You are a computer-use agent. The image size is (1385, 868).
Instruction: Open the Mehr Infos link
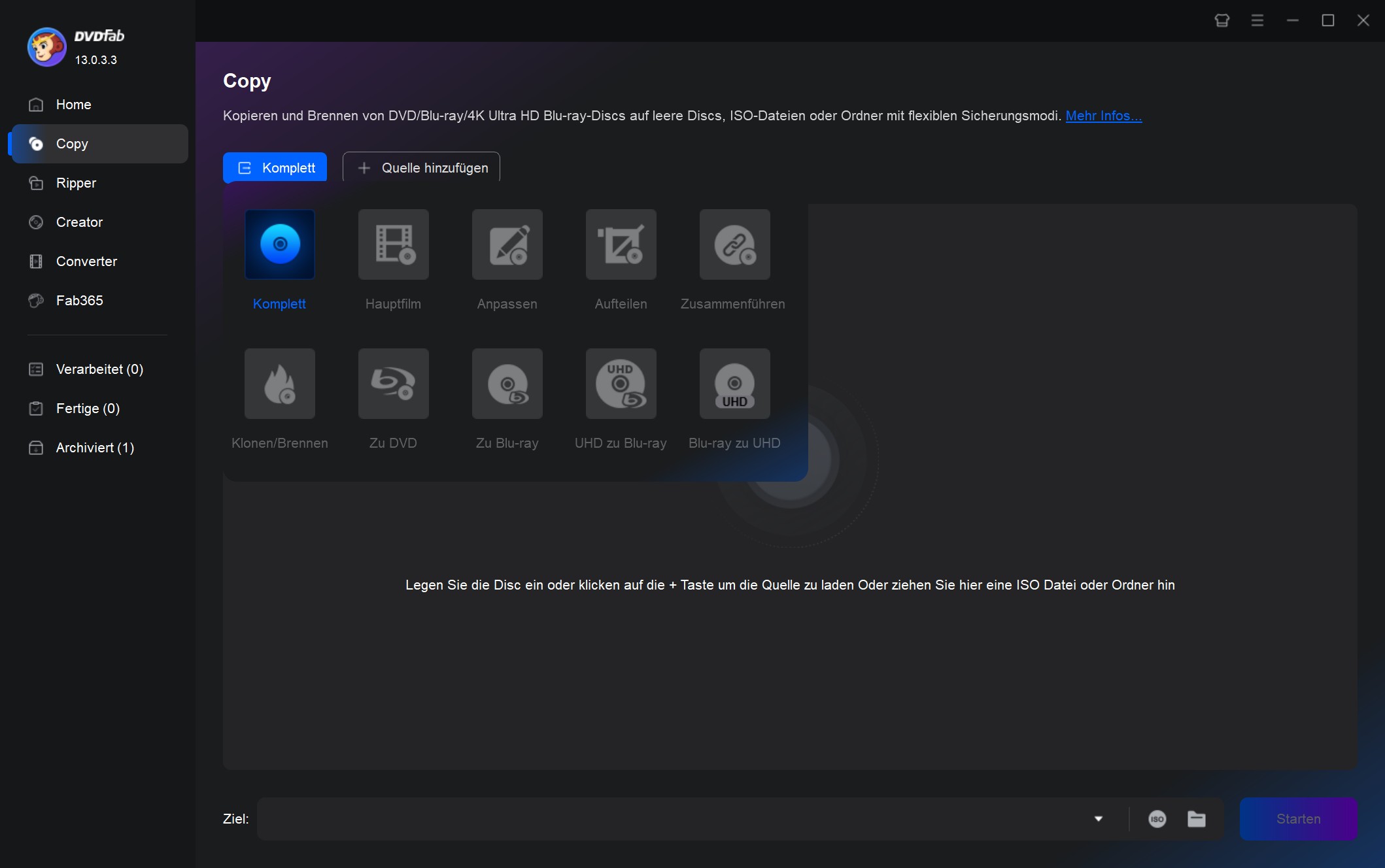pos(1104,116)
